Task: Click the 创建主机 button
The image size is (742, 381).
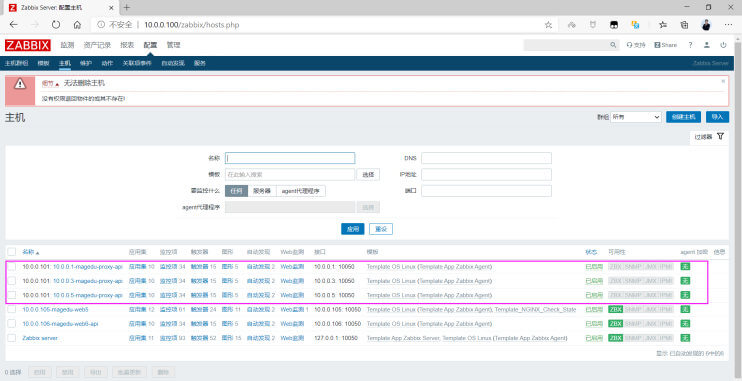Action: coord(683,117)
